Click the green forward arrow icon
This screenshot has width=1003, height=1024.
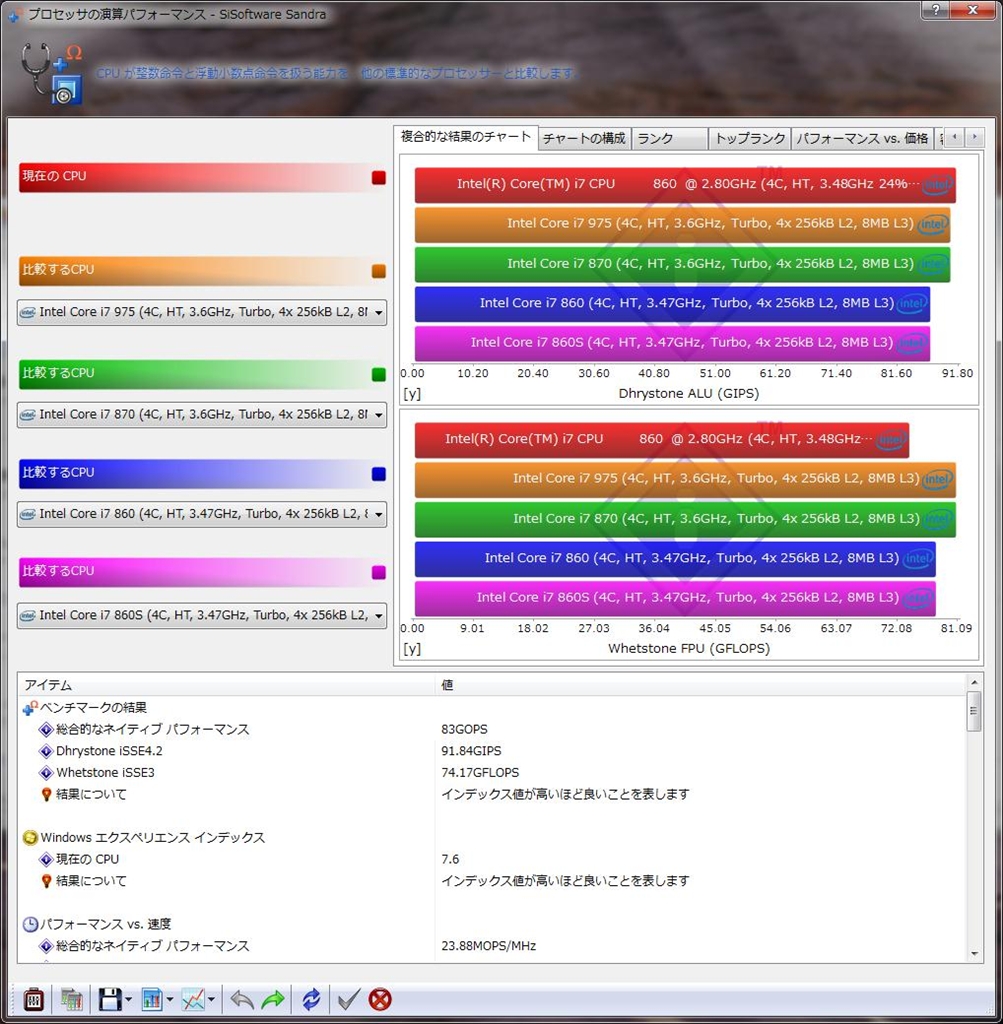(273, 999)
